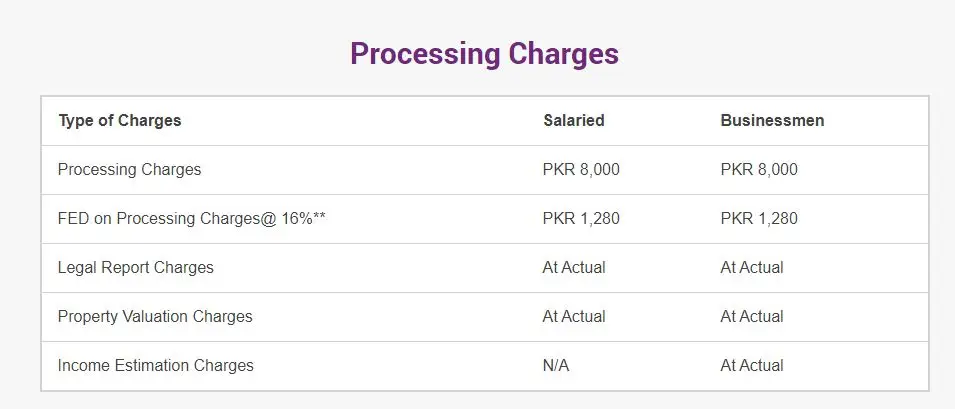Click the Processing Charges page heading

coord(484,54)
